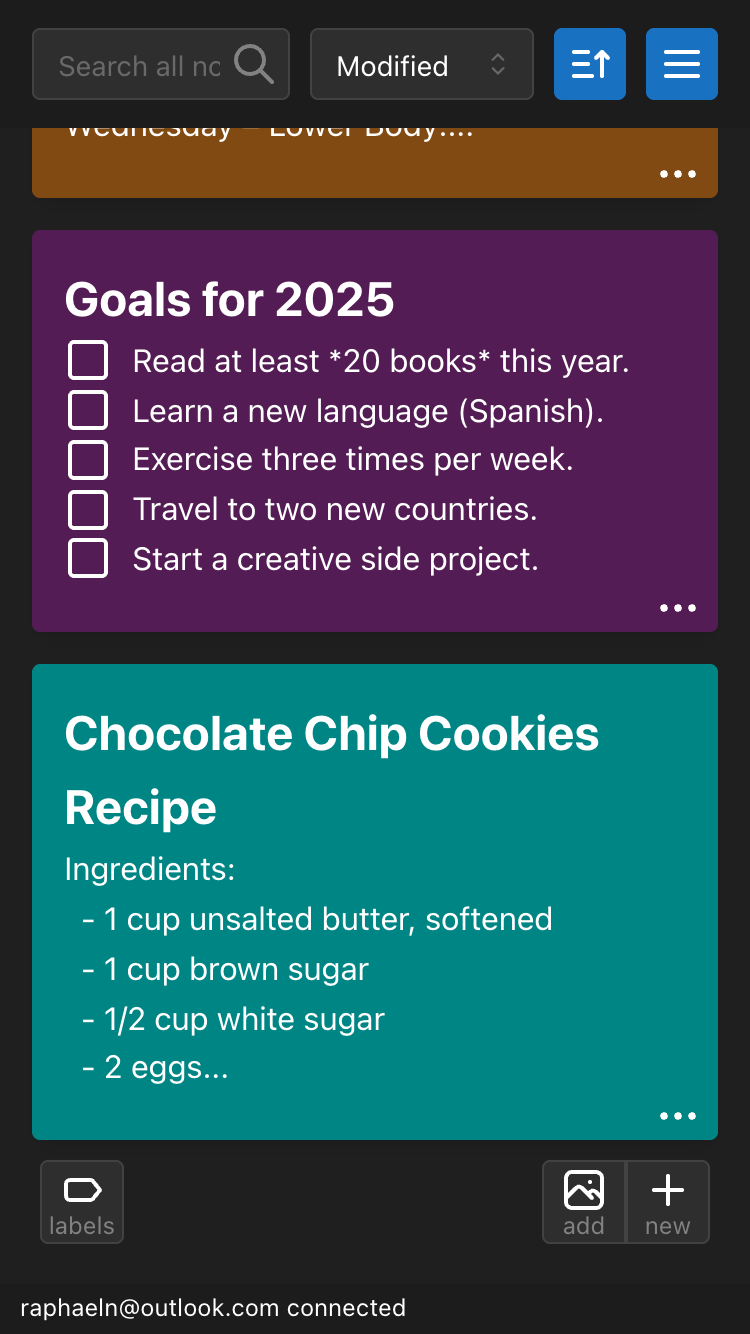
Task: Open the Chocolate Chip Cookies Recipe note
Action: (x=332, y=770)
